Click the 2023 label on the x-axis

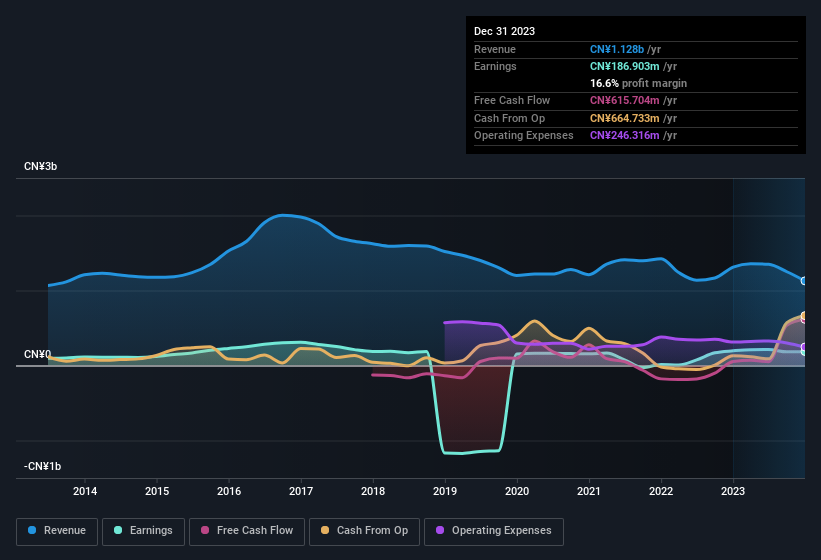(733, 491)
